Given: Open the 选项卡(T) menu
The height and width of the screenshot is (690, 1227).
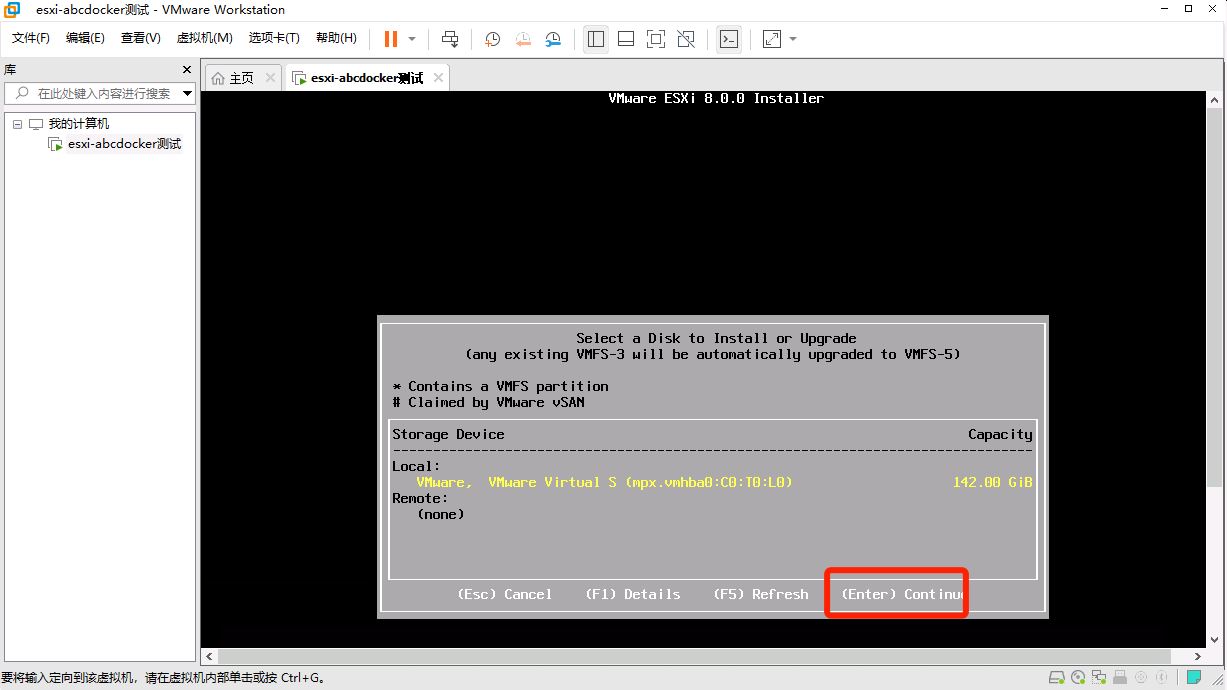Looking at the screenshot, I should (x=274, y=38).
